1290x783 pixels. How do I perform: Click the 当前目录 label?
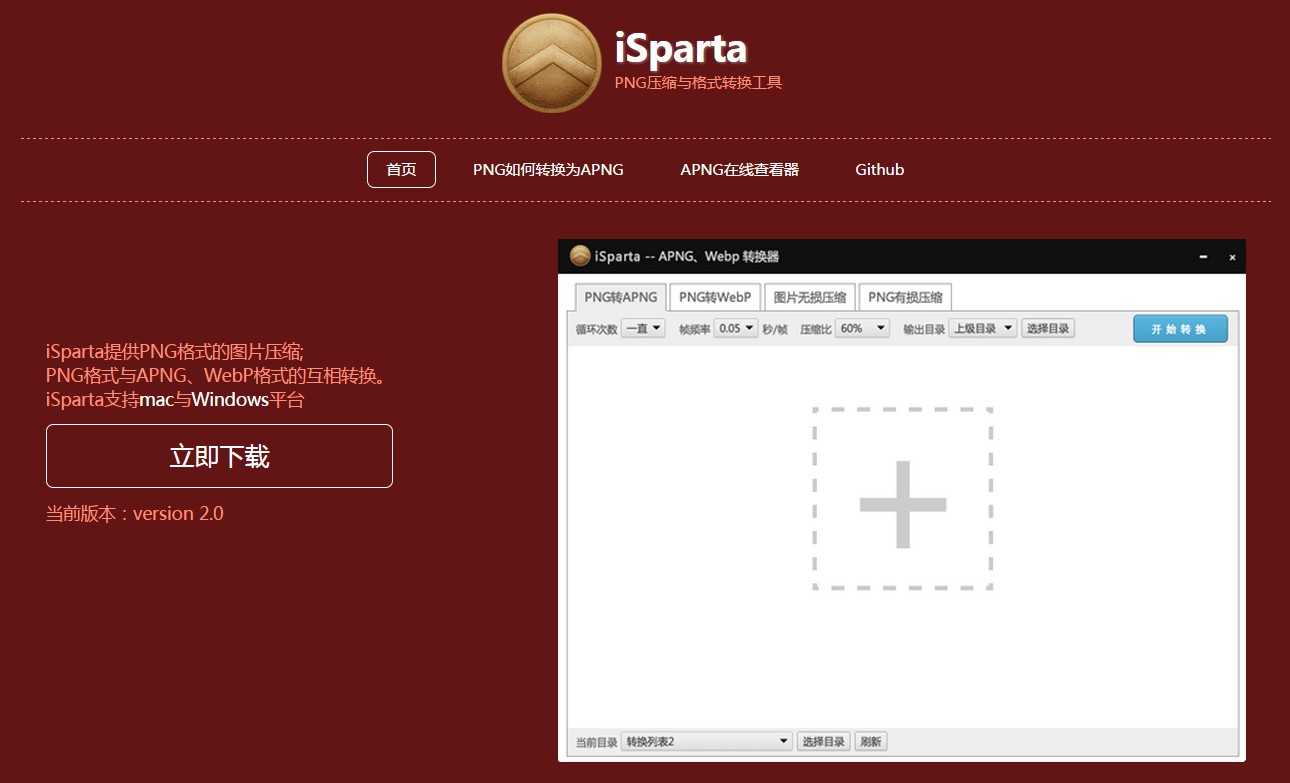(x=597, y=742)
